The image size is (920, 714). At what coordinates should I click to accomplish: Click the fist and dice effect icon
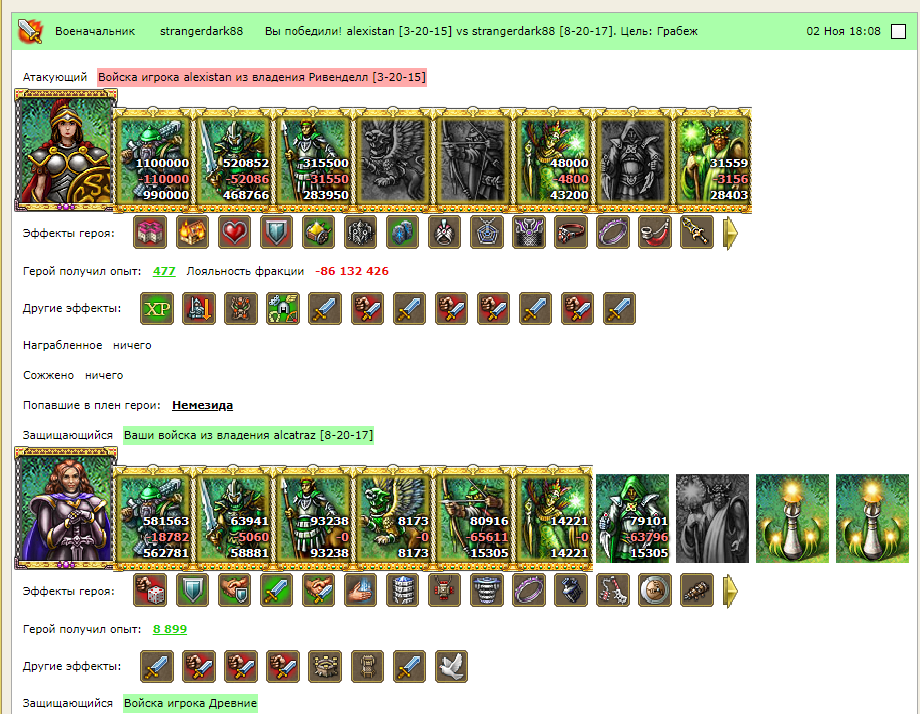coord(150,590)
